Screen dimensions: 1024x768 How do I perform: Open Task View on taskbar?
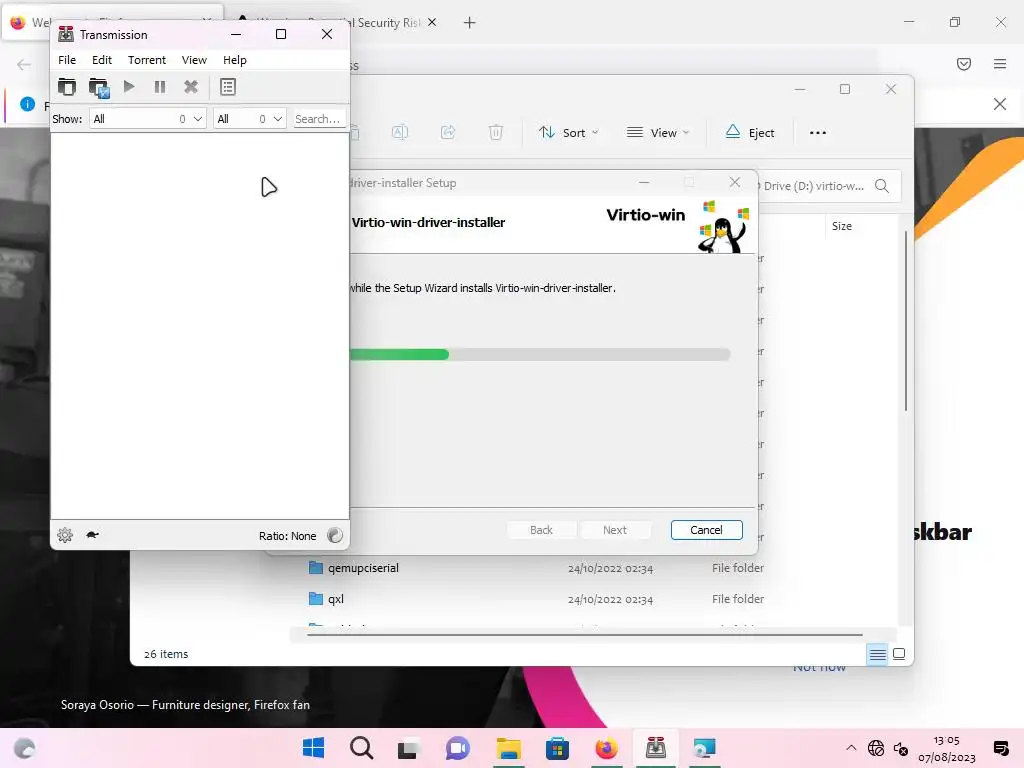tap(409, 748)
